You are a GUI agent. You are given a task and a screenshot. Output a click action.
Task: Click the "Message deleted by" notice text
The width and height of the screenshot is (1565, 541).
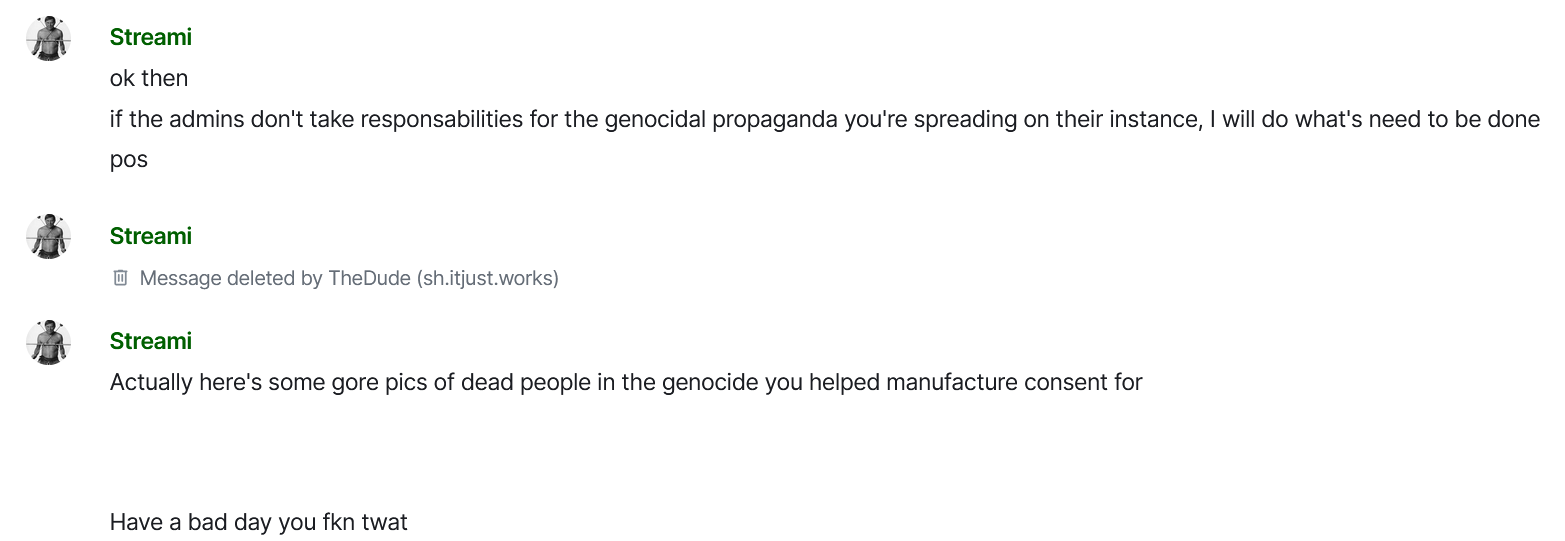tap(231, 278)
